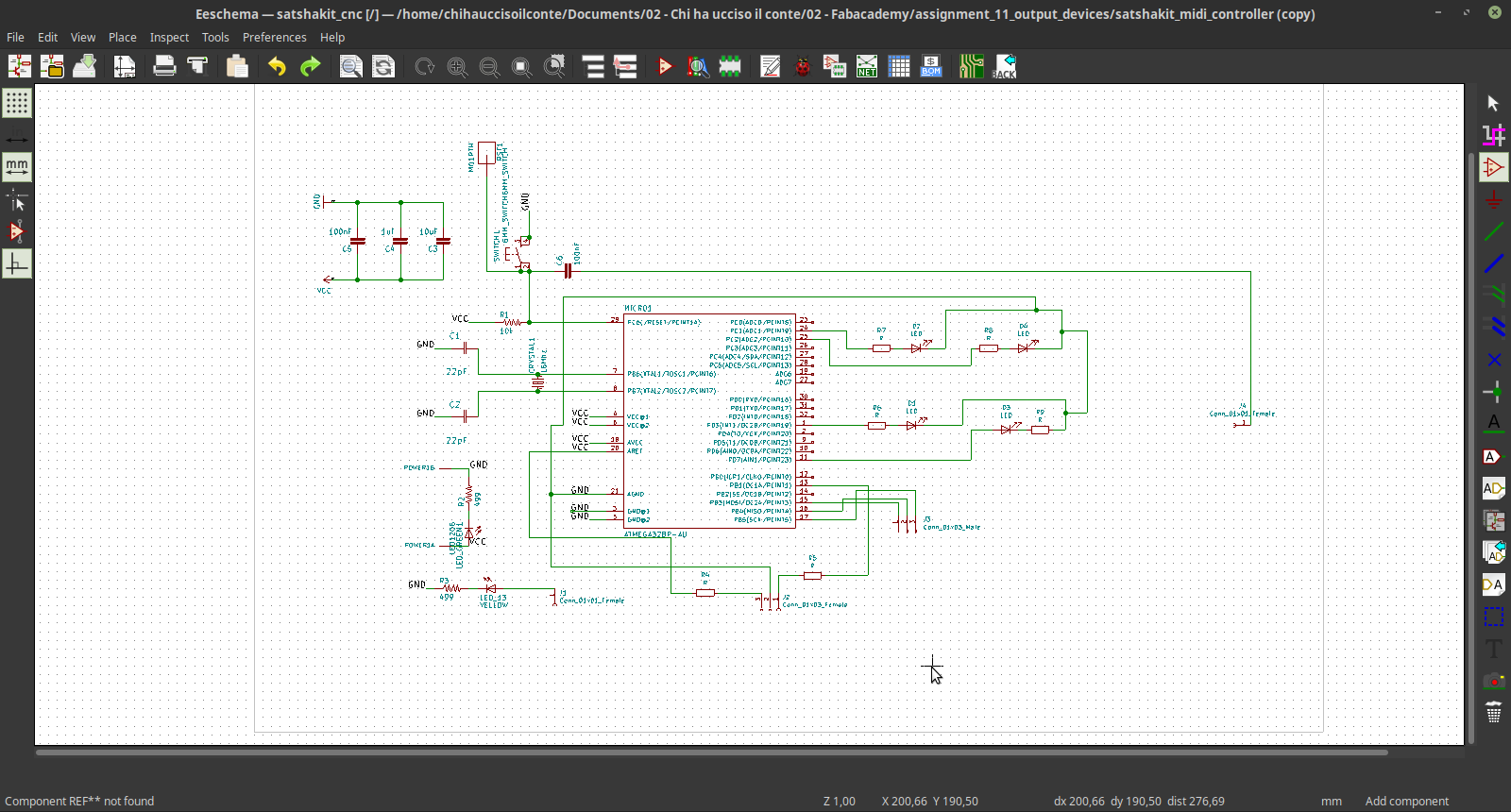Select the net label tool
This screenshot has height=812, width=1511.
click(1493, 424)
